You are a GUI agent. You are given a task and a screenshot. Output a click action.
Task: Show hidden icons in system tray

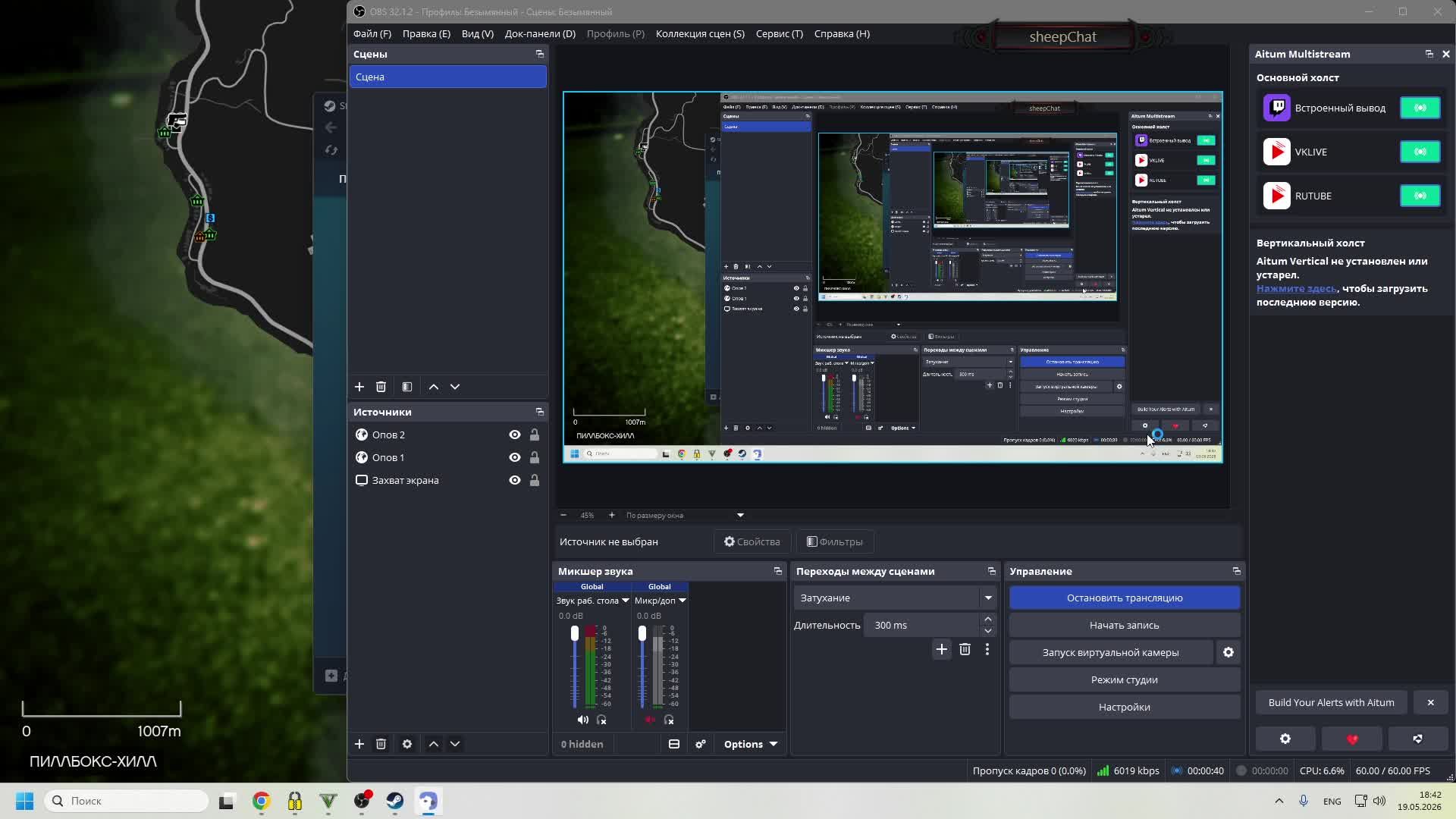click(x=1279, y=801)
